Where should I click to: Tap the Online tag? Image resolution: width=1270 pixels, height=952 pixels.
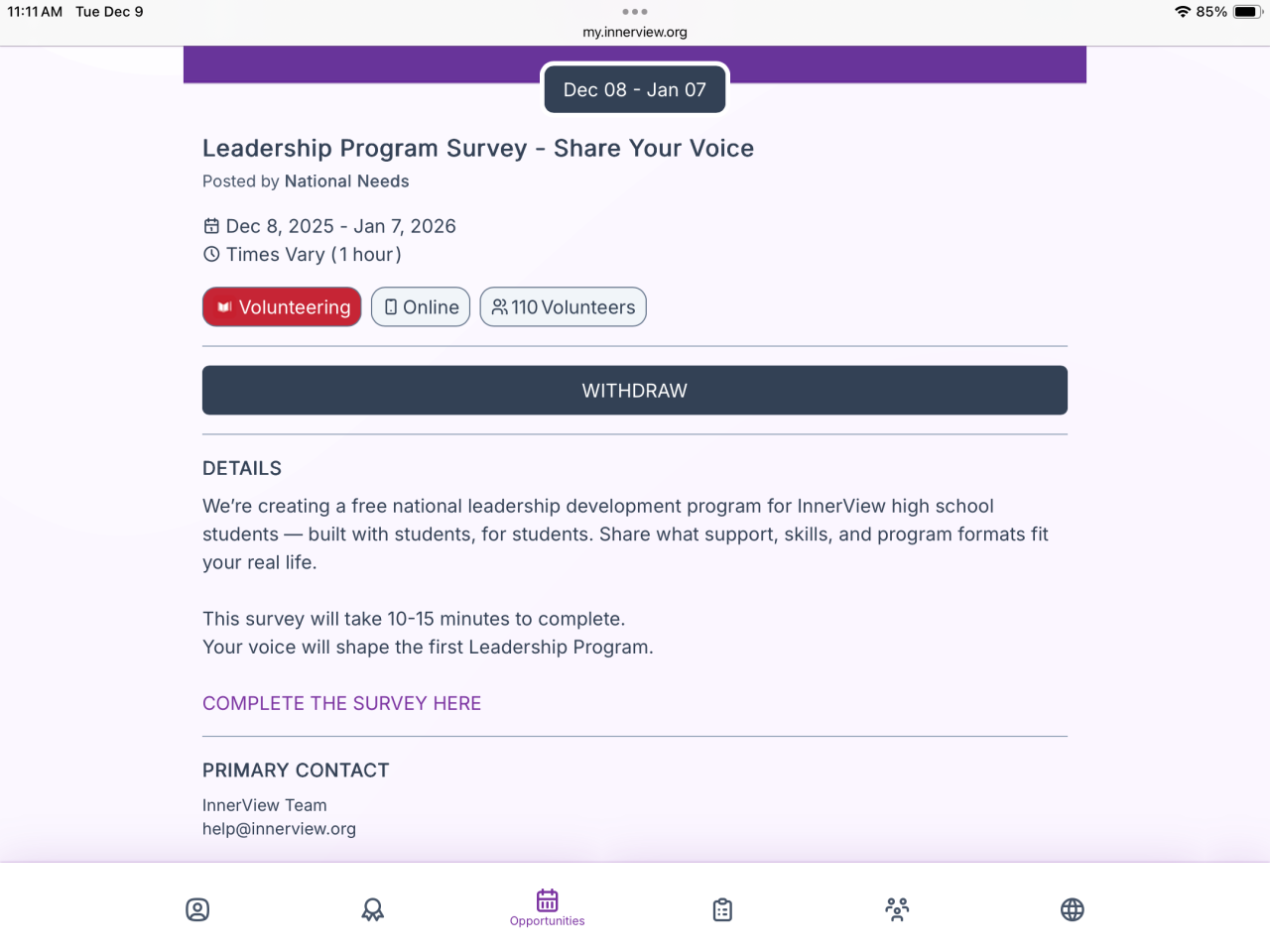(421, 307)
